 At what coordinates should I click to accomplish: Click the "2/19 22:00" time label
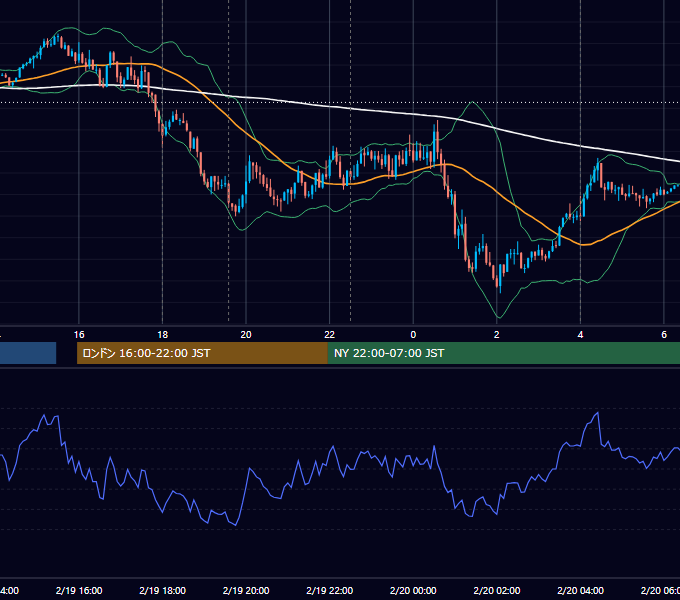(330, 590)
